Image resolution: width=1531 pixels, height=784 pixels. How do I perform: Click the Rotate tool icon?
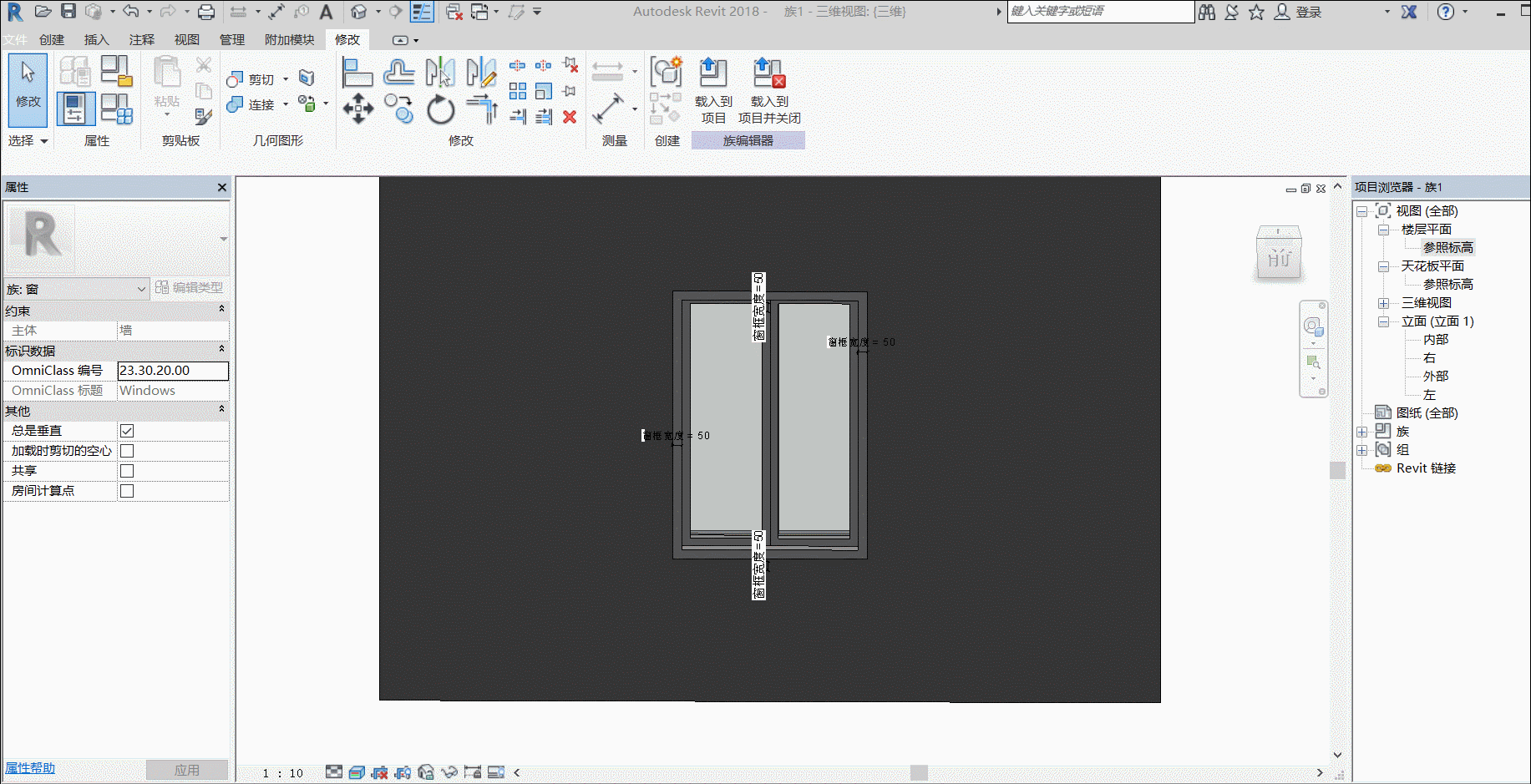pos(440,109)
